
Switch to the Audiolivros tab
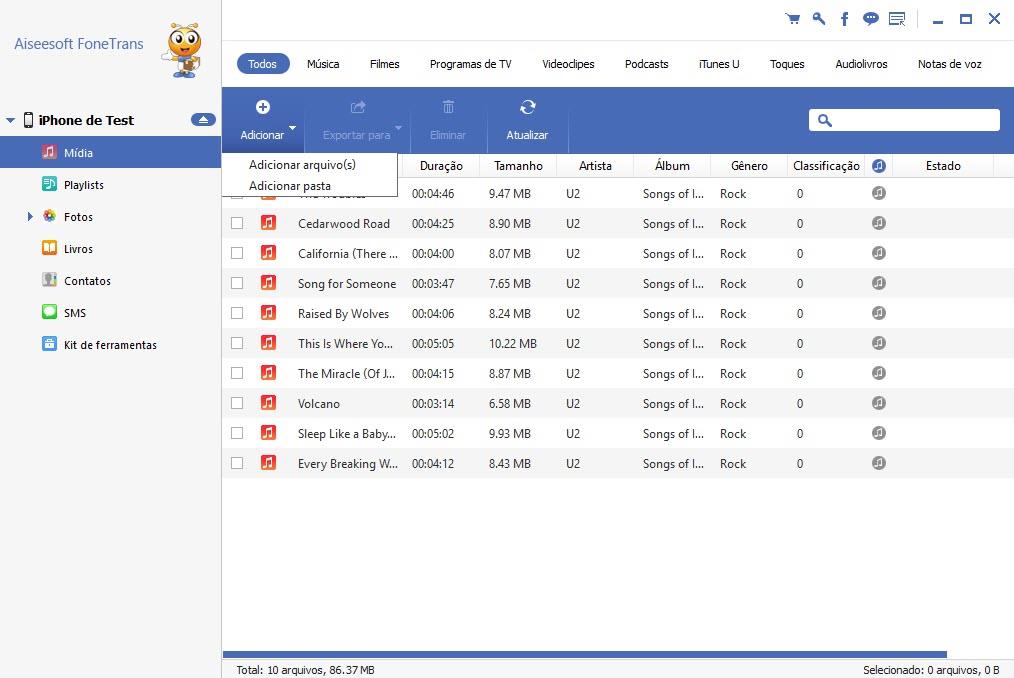click(x=861, y=64)
